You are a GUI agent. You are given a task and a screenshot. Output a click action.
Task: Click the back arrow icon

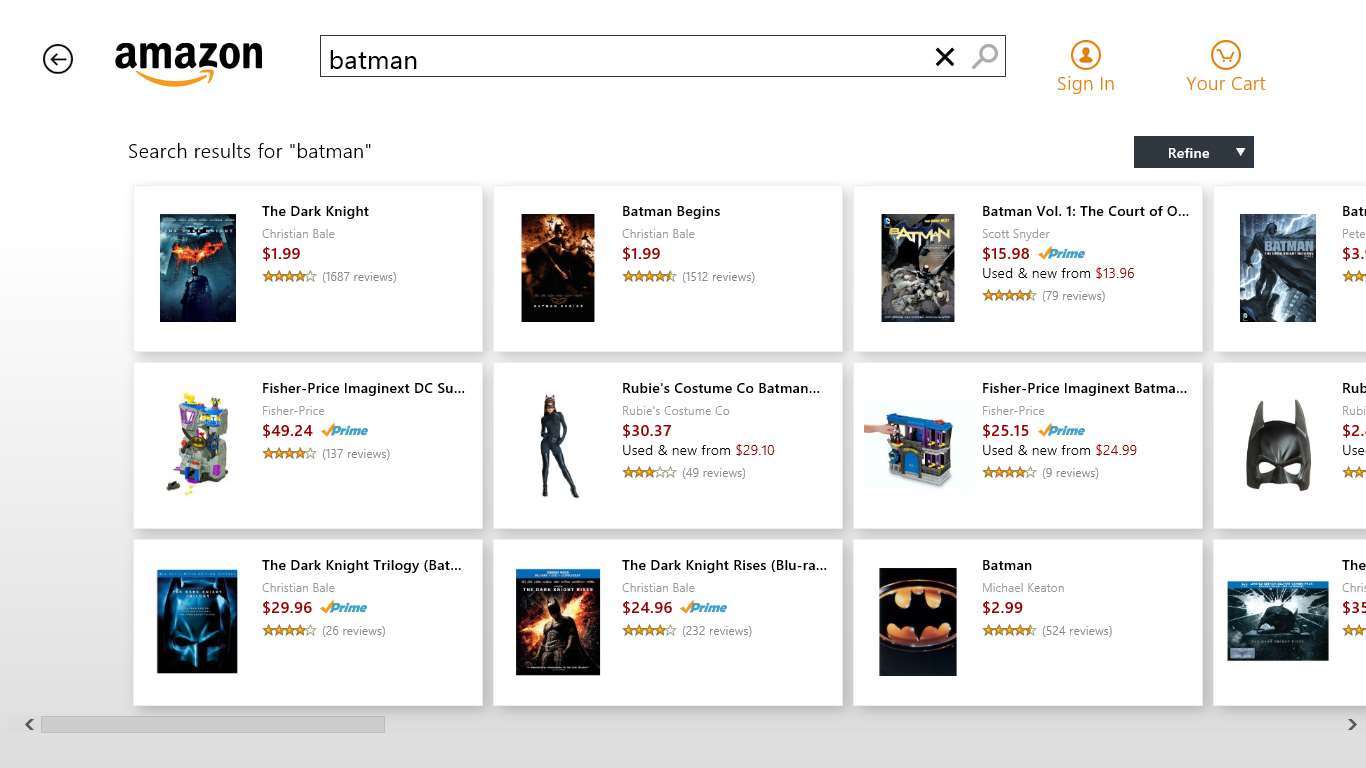[58, 59]
